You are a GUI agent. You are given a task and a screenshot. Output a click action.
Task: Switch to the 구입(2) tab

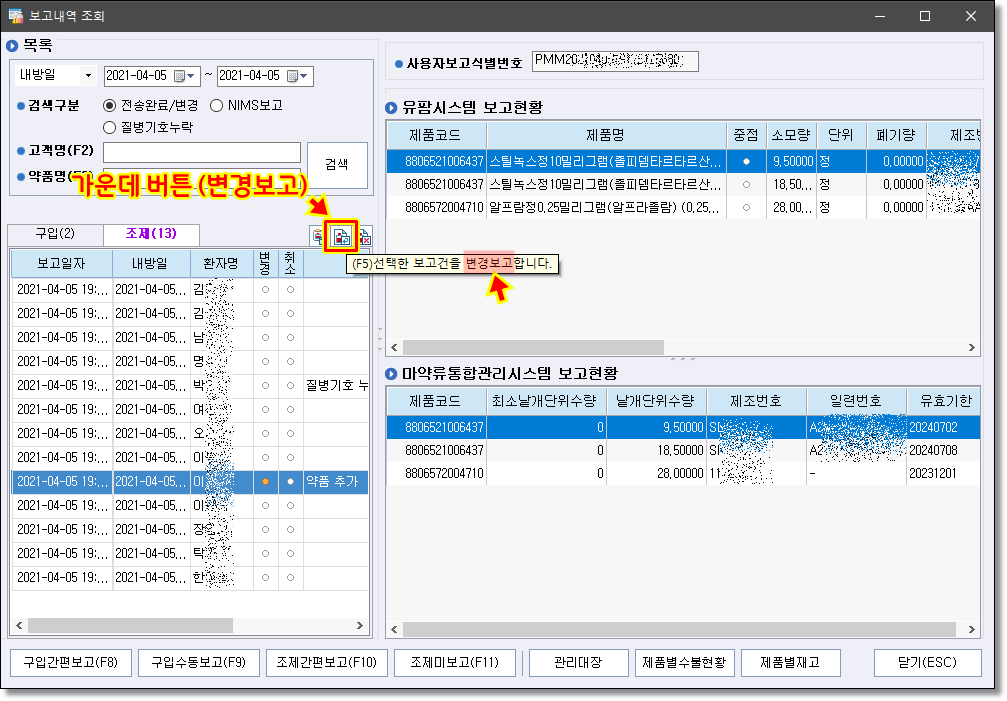(55, 234)
